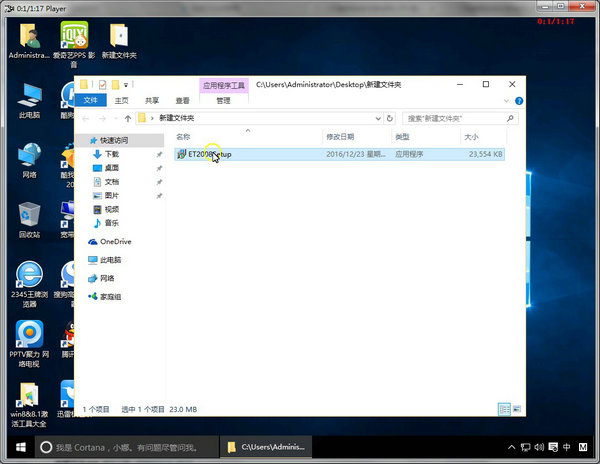Open the 文件 menu tab
Viewport: 600px width, 464px height.
pos(91,100)
